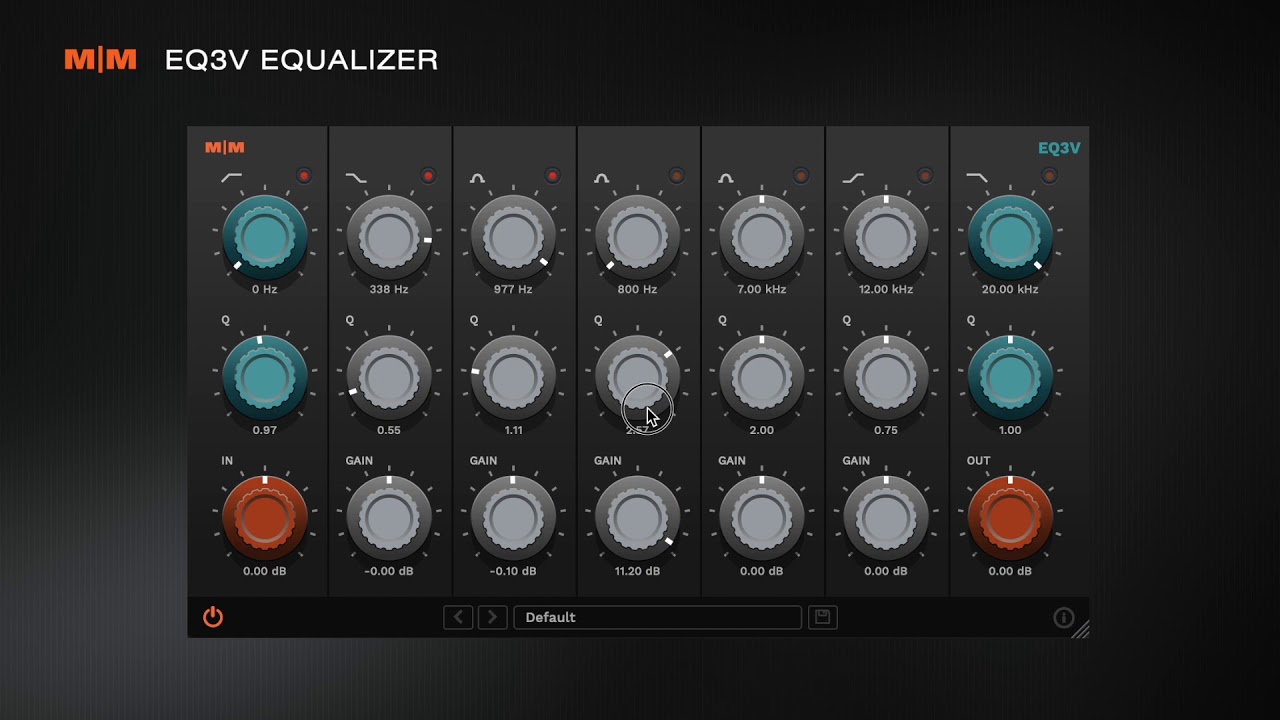Toggle the band LED above the 977 Hz knob
Image resolution: width=1280 pixels, height=720 pixels.
click(x=552, y=176)
